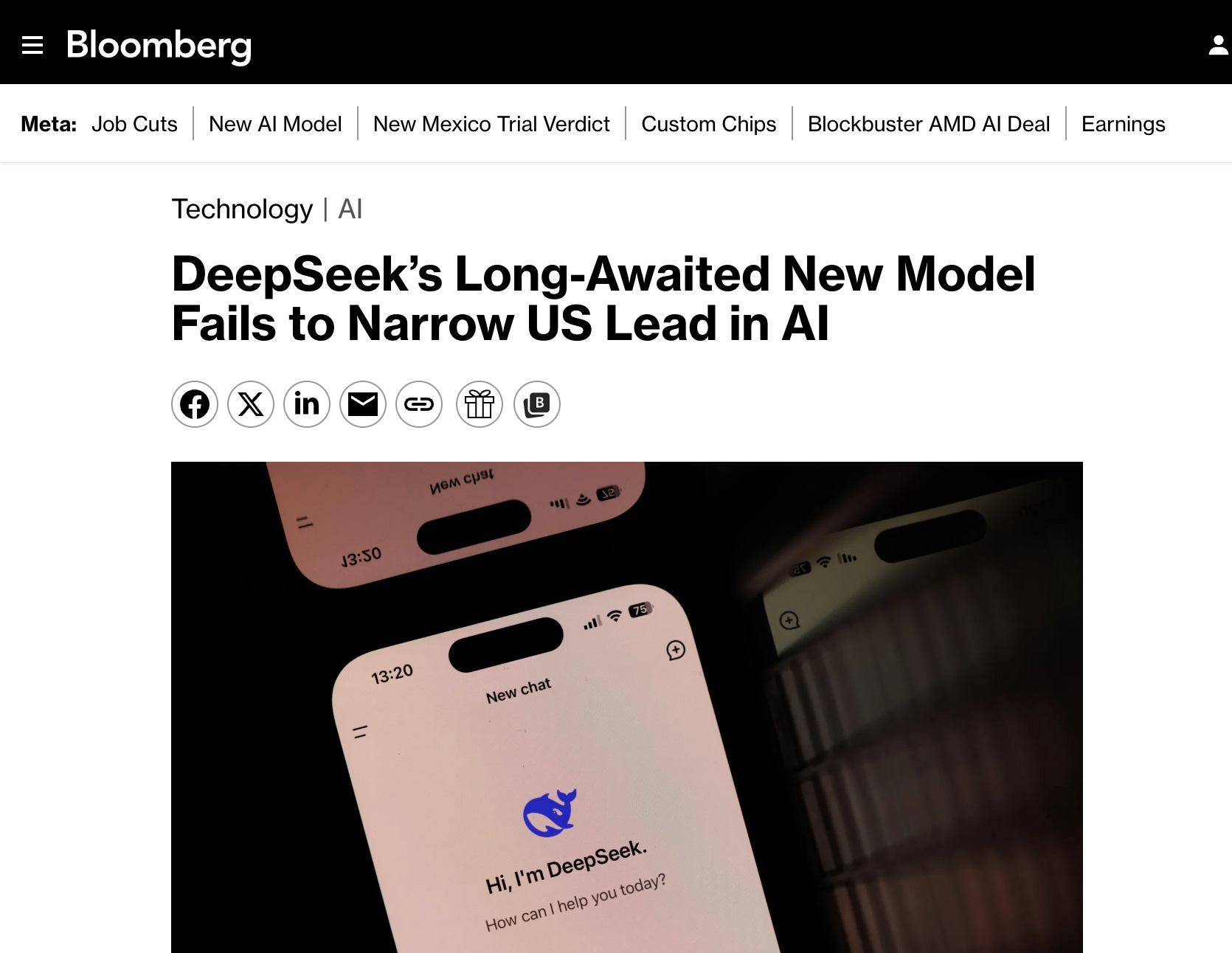Copy the article link
Screen dimensions: 1232x953
419,404
